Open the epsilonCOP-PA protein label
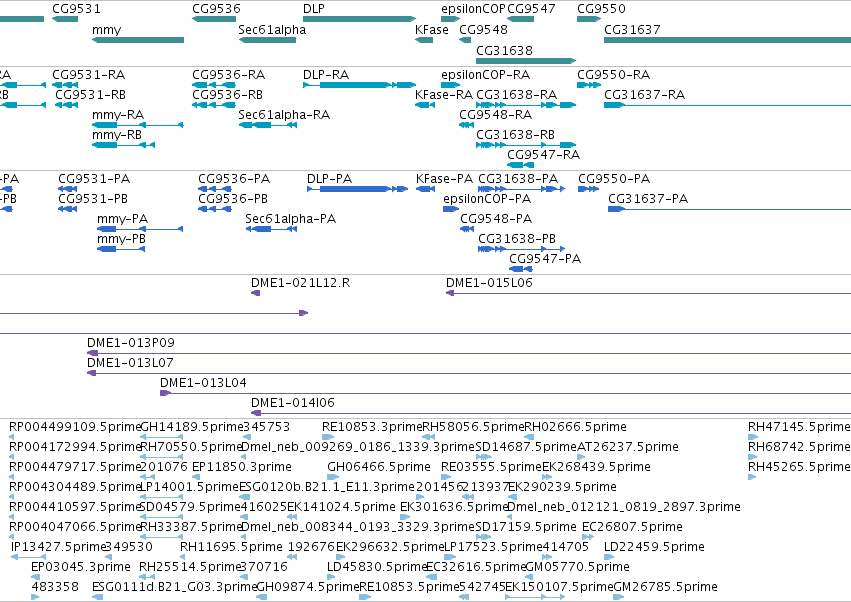Image resolution: width=851 pixels, height=602 pixels. 487,199
